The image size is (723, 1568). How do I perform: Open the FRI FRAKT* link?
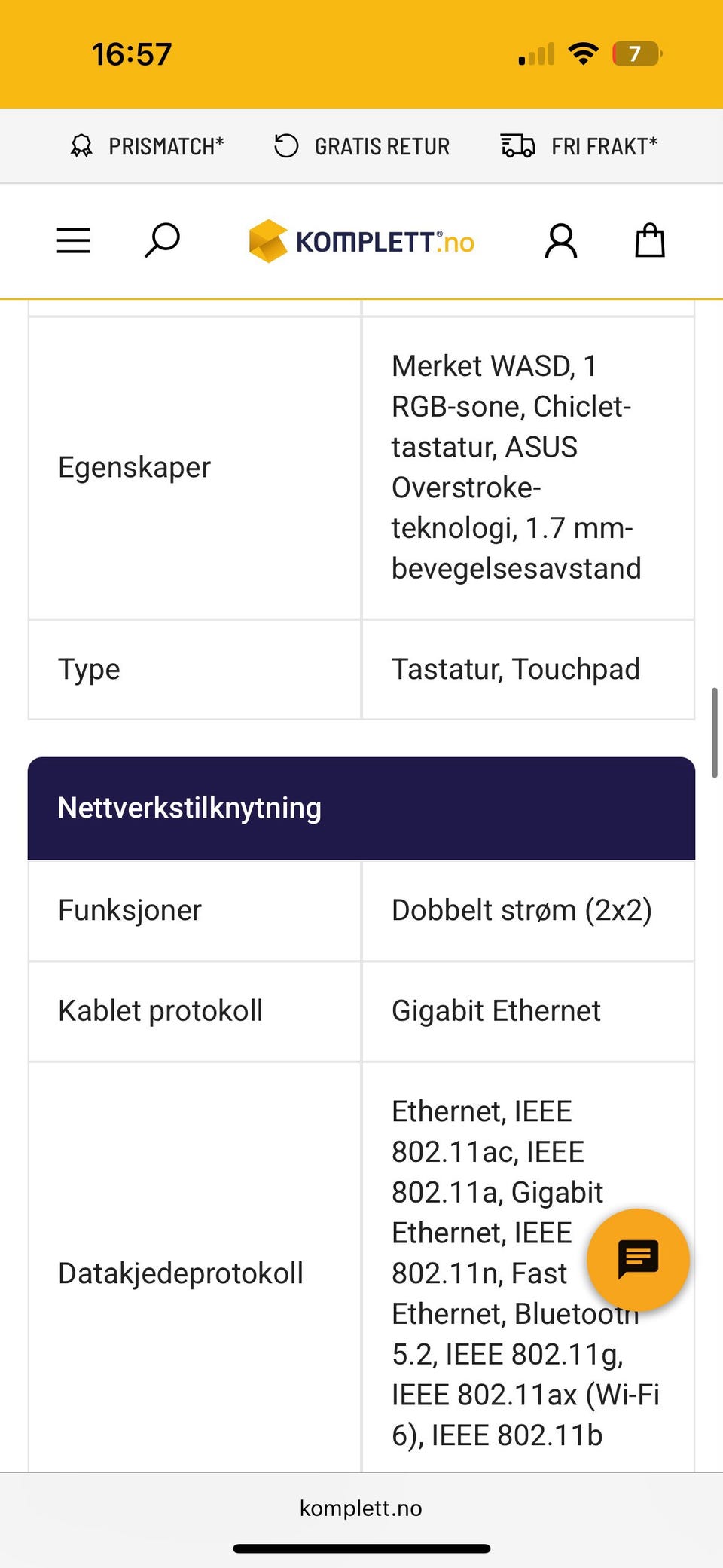tap(604, 146)
